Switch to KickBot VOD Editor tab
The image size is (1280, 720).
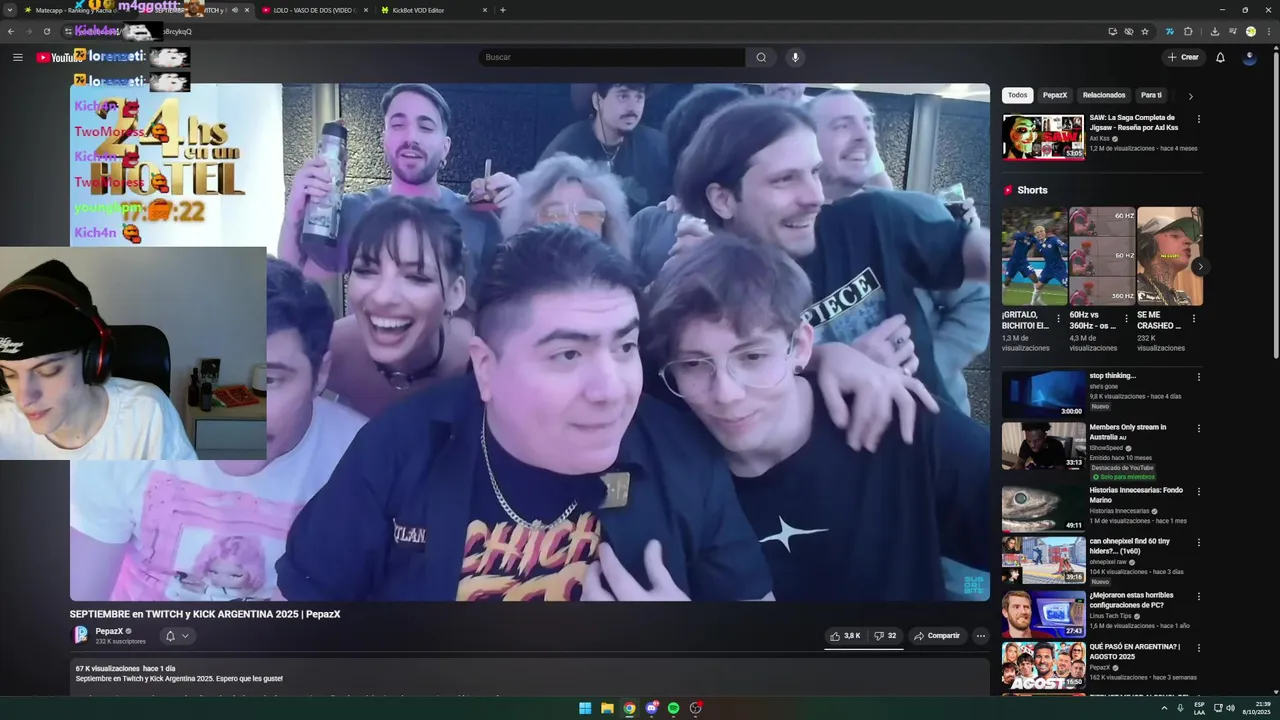[x=434, y=10]
